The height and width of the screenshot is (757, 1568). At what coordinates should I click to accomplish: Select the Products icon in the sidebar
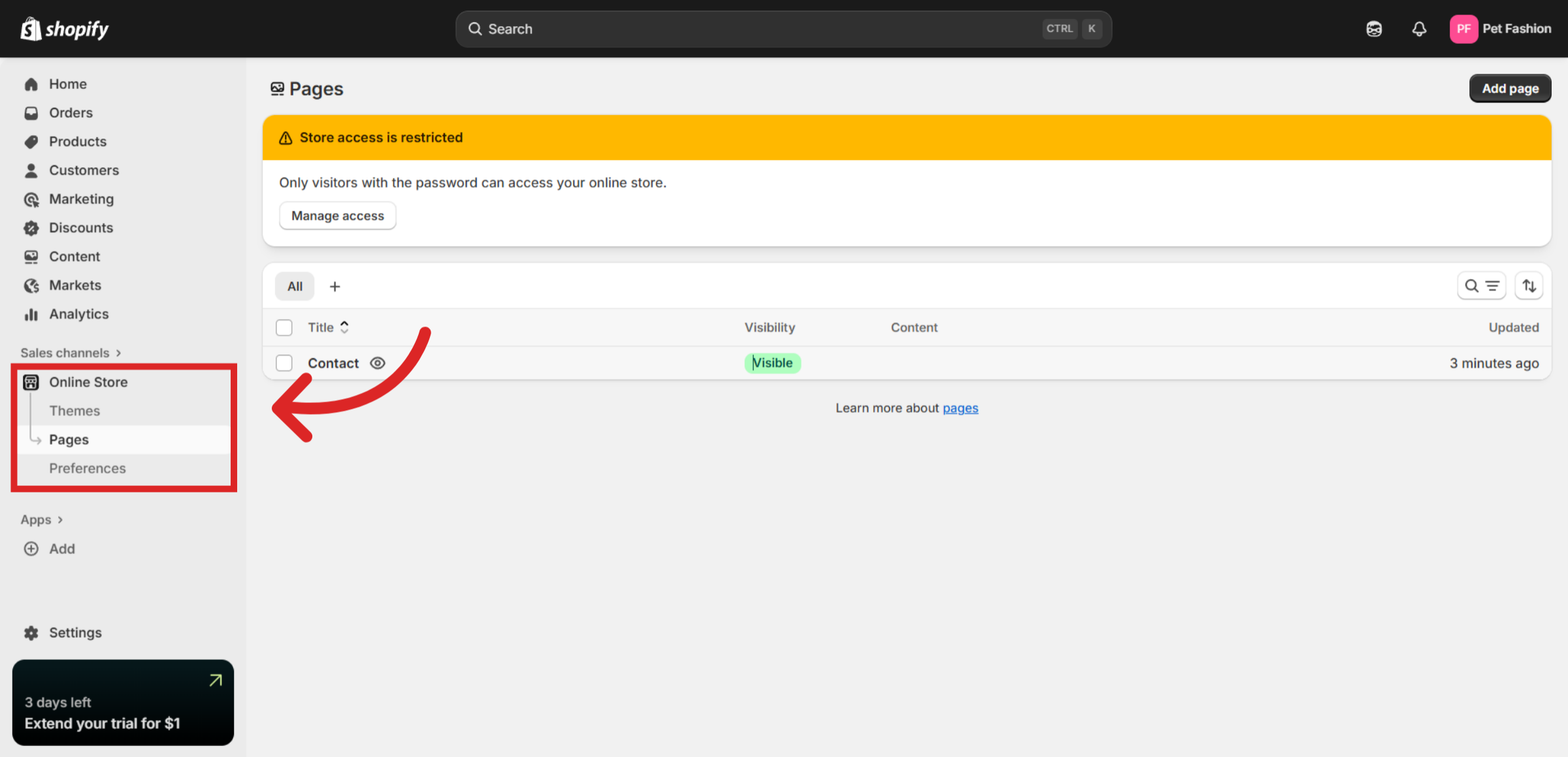pos(31,141)
